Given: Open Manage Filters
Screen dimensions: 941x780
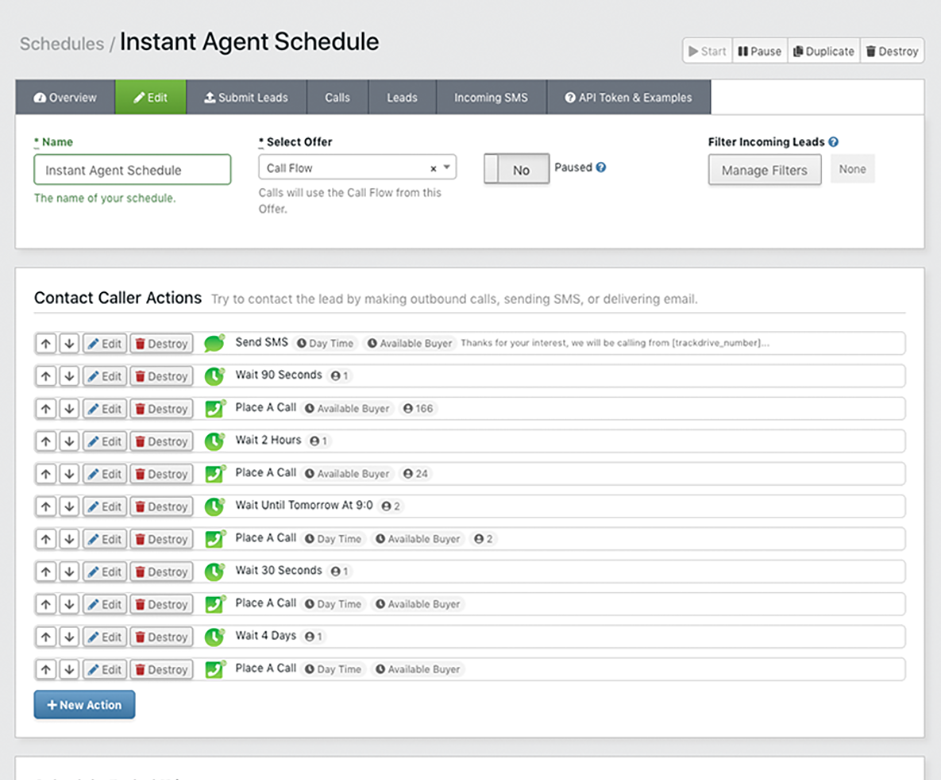Looking at the screenshot, I should pyautogui.click(x=765, y=170).
